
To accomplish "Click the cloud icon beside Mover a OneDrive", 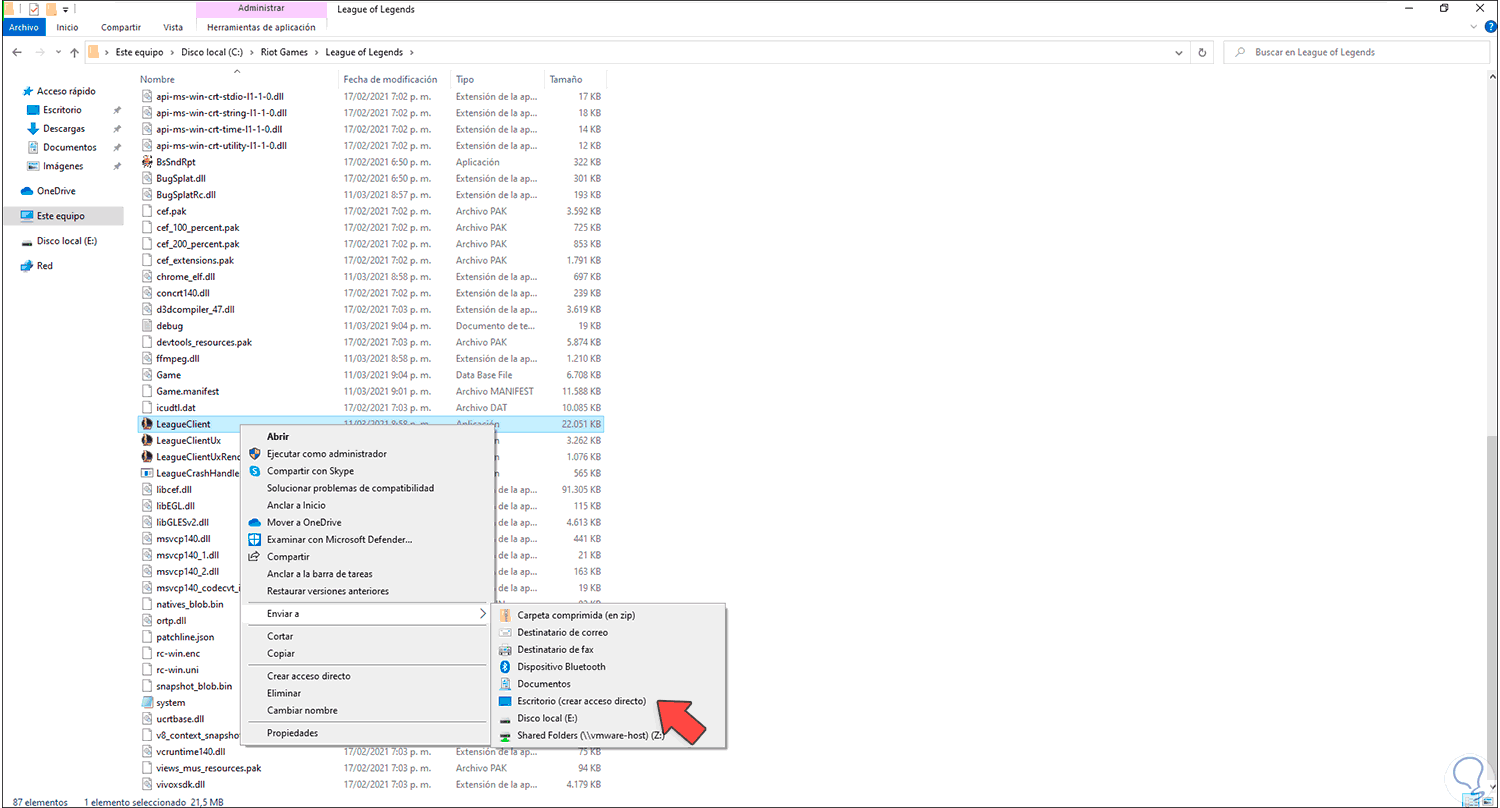I will point(254,522).
